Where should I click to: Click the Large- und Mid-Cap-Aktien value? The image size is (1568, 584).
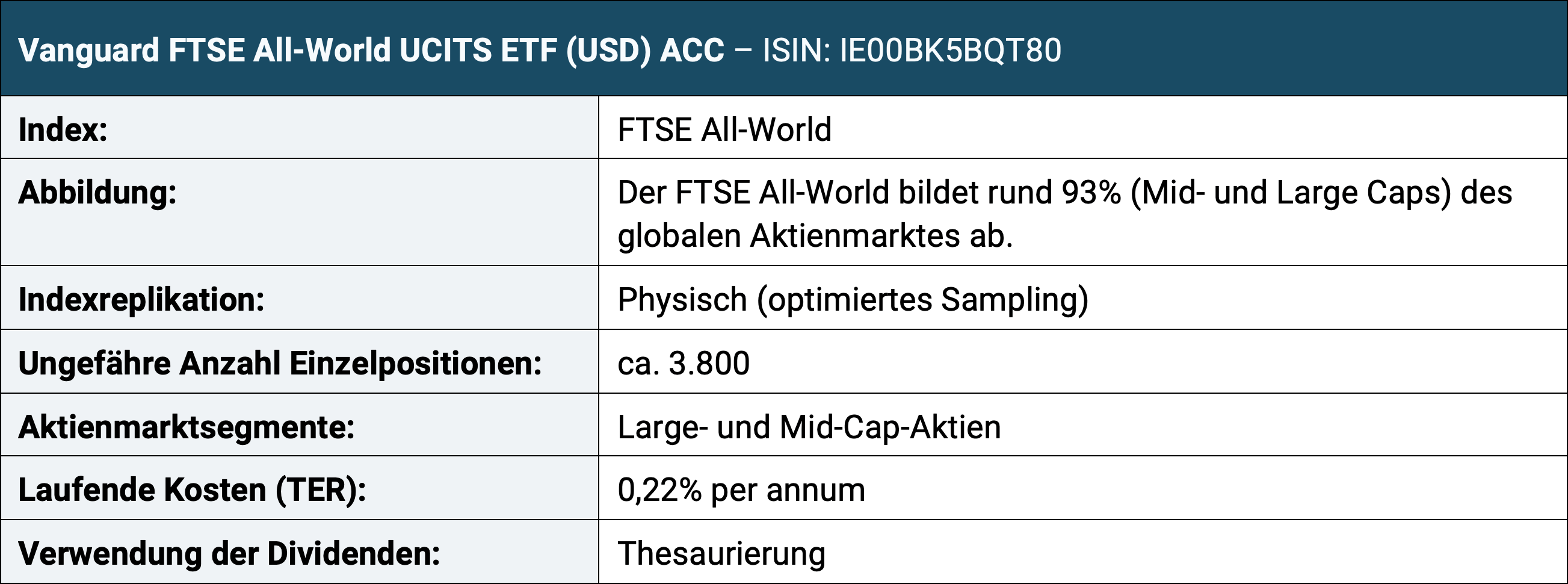809,427
